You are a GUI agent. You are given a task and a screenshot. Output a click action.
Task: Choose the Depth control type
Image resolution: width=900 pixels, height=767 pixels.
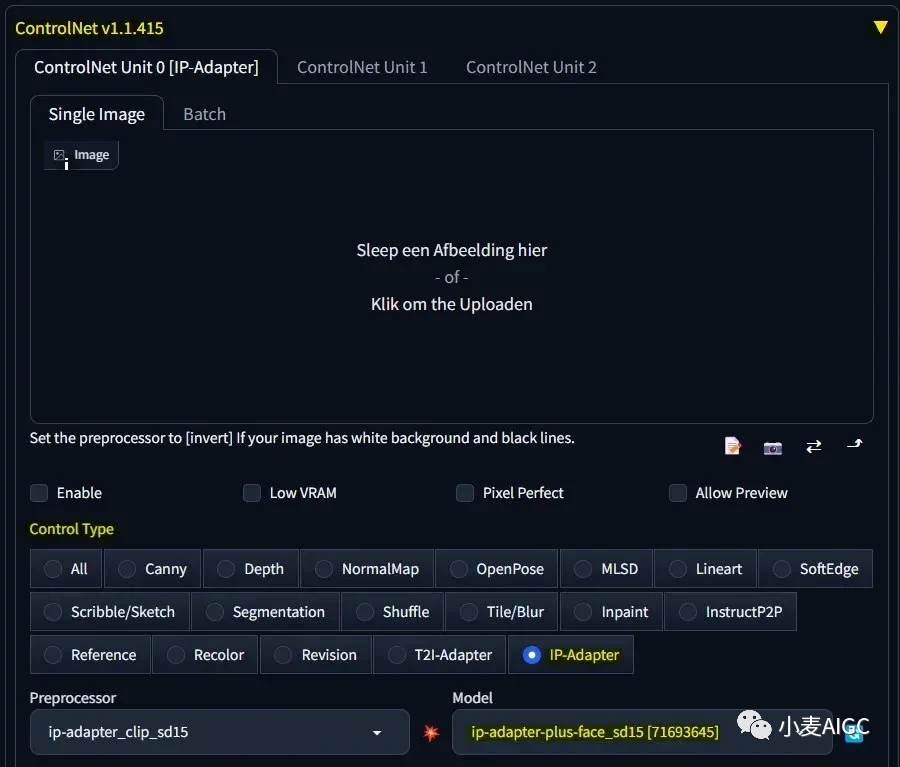(251, 568)
